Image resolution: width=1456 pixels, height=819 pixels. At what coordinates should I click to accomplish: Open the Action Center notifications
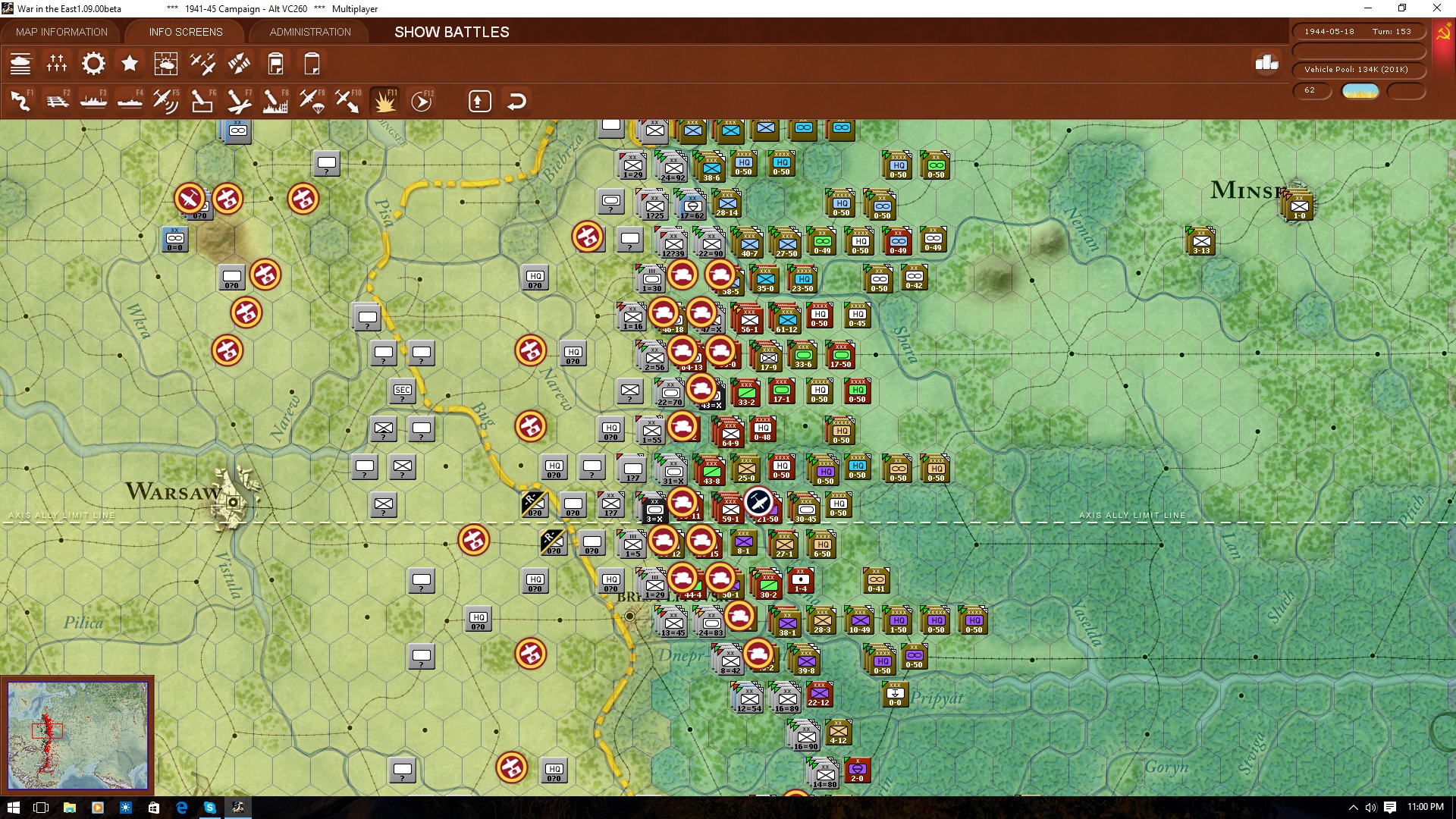tap(1390, 808)
